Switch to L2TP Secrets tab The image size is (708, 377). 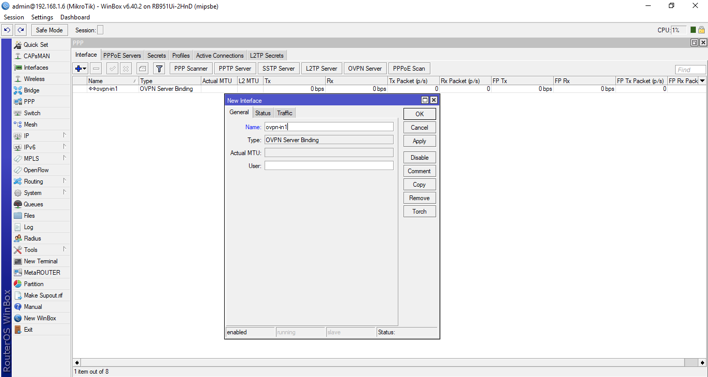[x=267, y=56]
